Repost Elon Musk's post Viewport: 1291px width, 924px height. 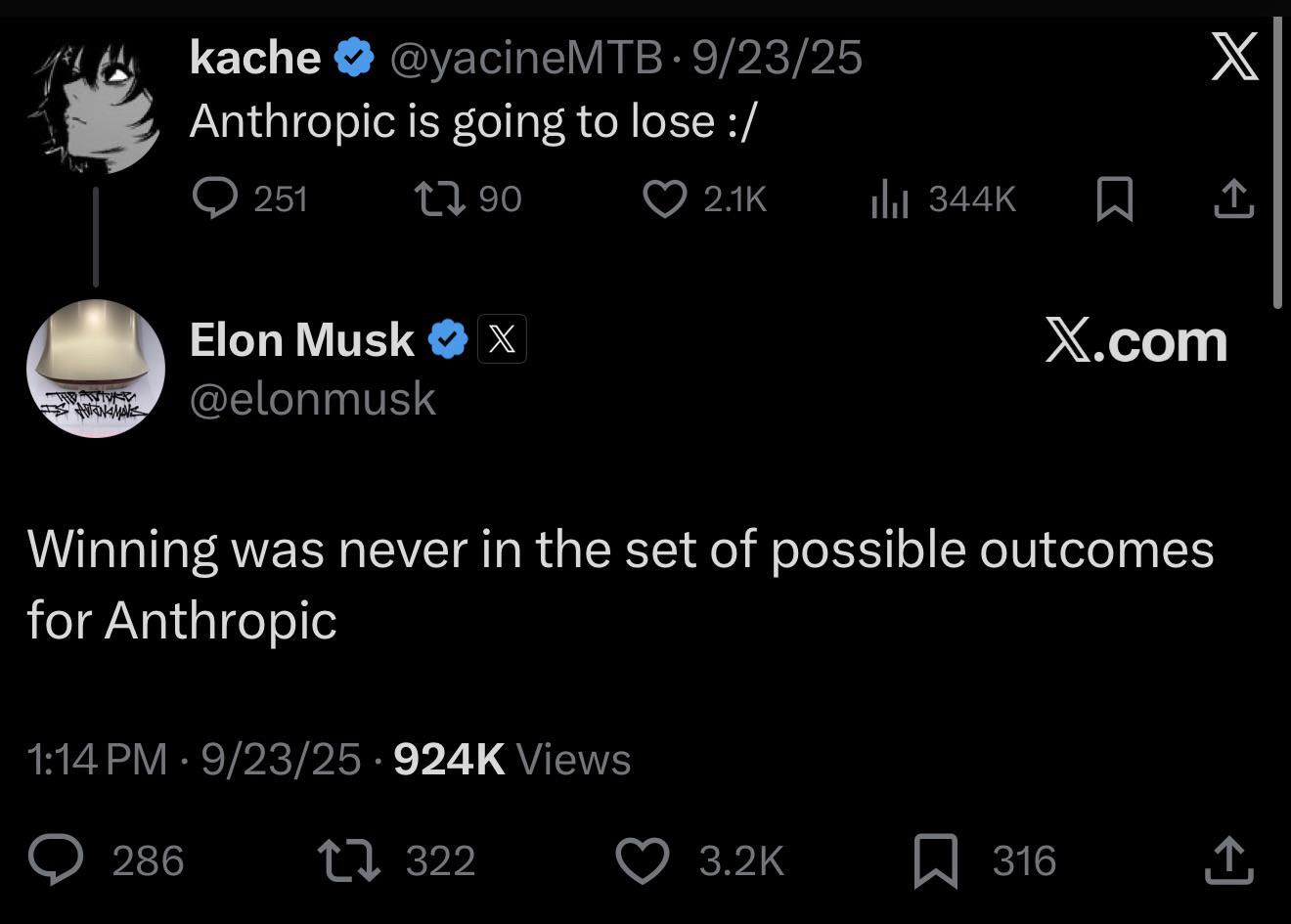[x=349, y=860]
